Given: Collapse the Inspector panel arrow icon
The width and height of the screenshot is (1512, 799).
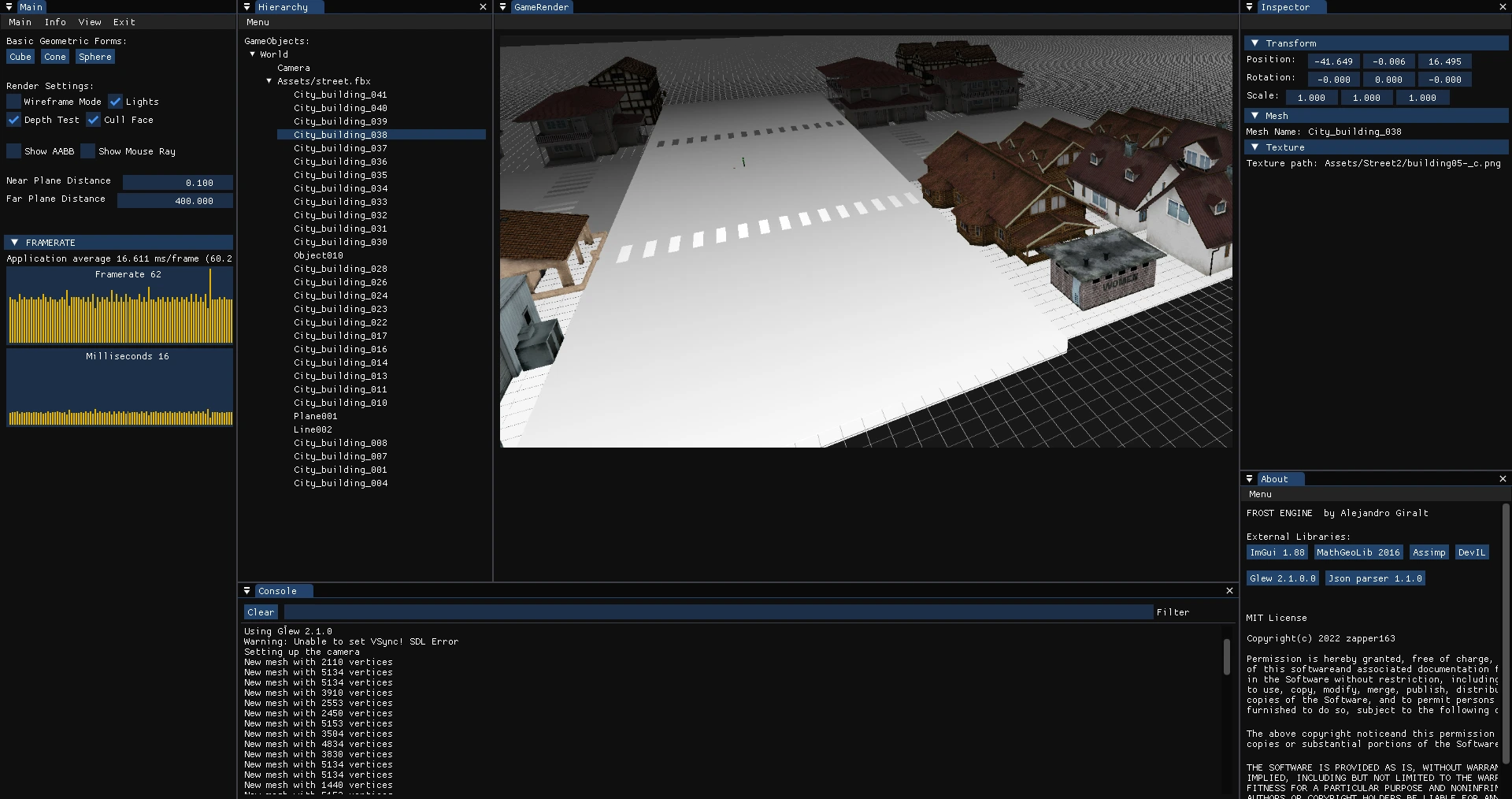Looking at the screenshot, I should pyautogui.click(x=1249, y=7).
